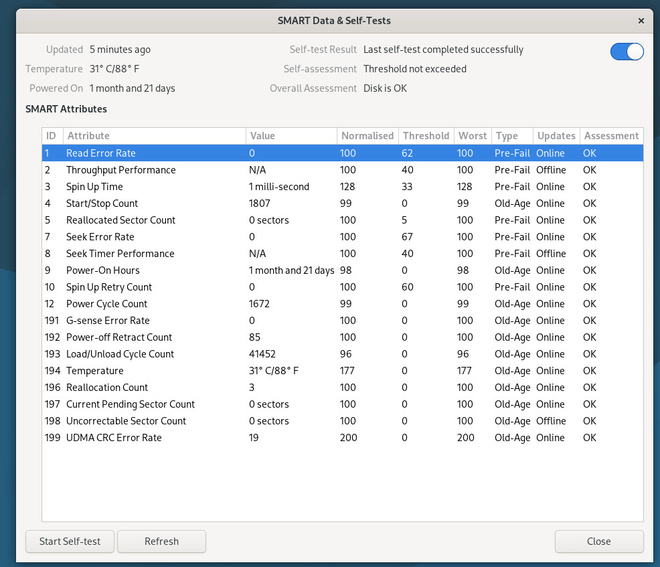Select the Seek Timer Performance row
The height and width of the screenshot is (567, 660).
point(342,254)
